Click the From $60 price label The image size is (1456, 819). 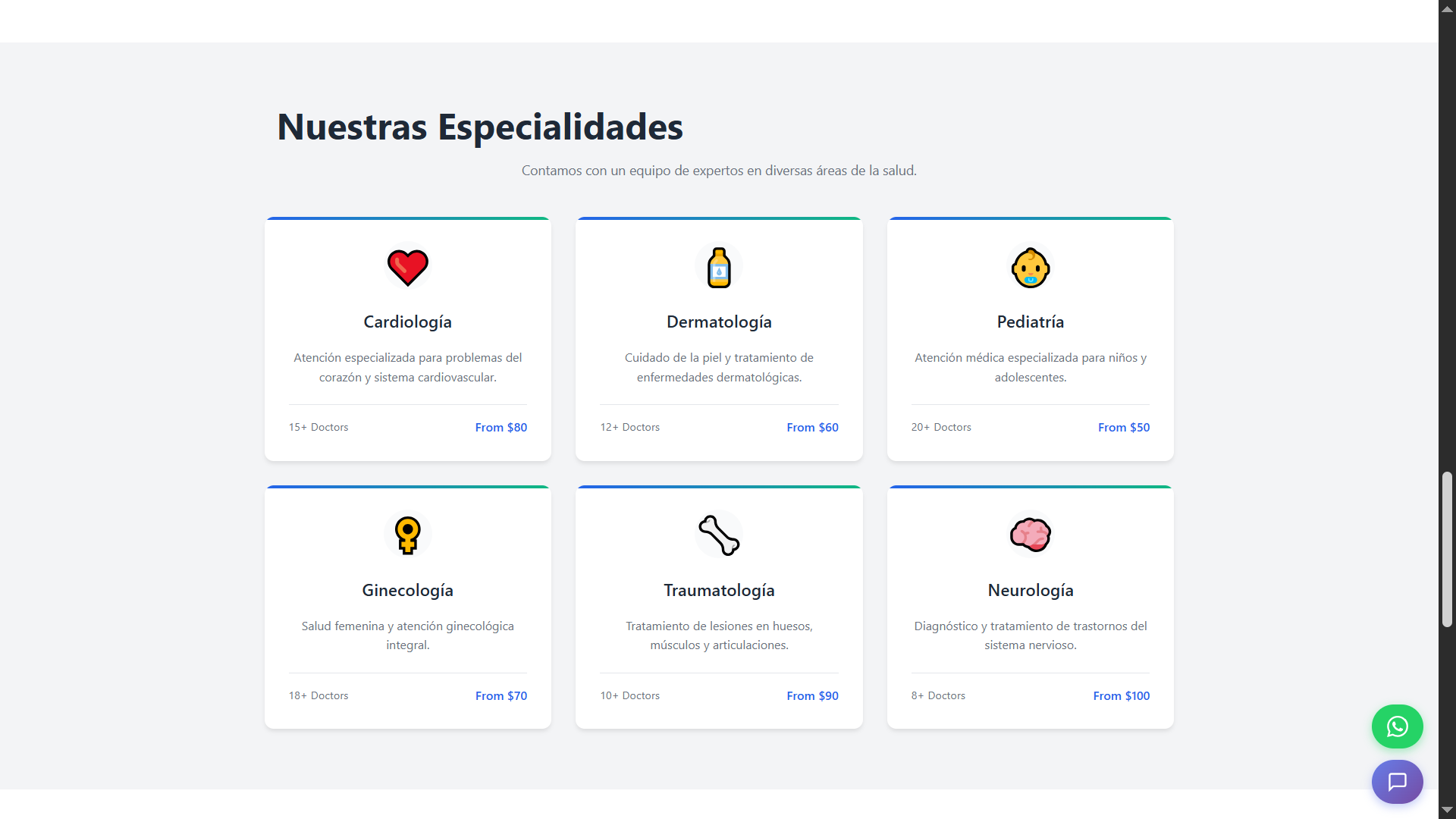click(x=812, y=428)
